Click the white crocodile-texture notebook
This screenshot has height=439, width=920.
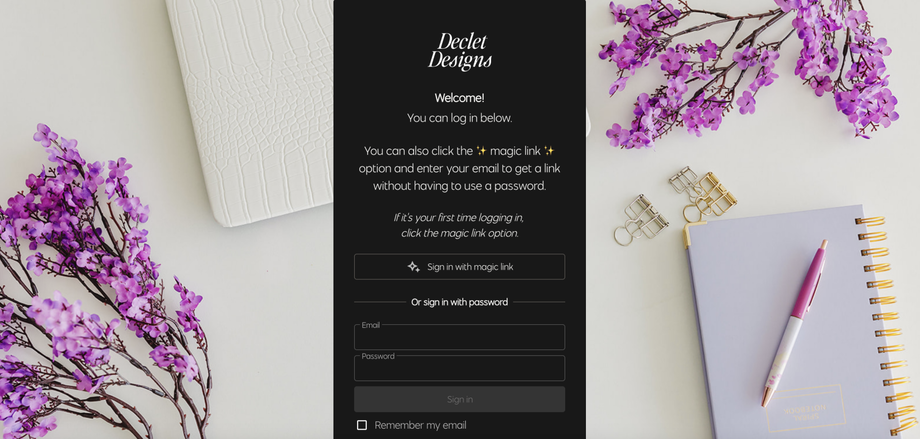tap(251, 112)
